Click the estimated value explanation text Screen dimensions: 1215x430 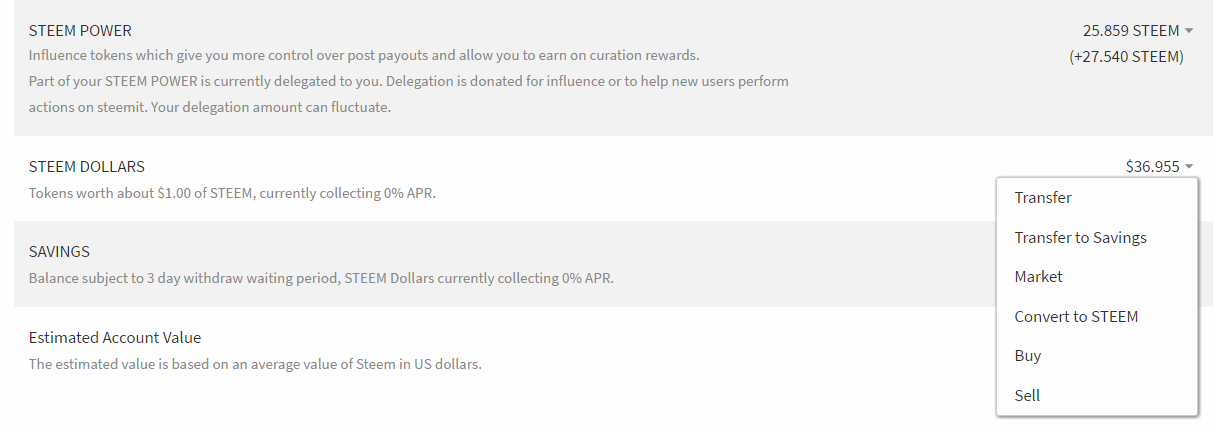click(x=255, y=364)
